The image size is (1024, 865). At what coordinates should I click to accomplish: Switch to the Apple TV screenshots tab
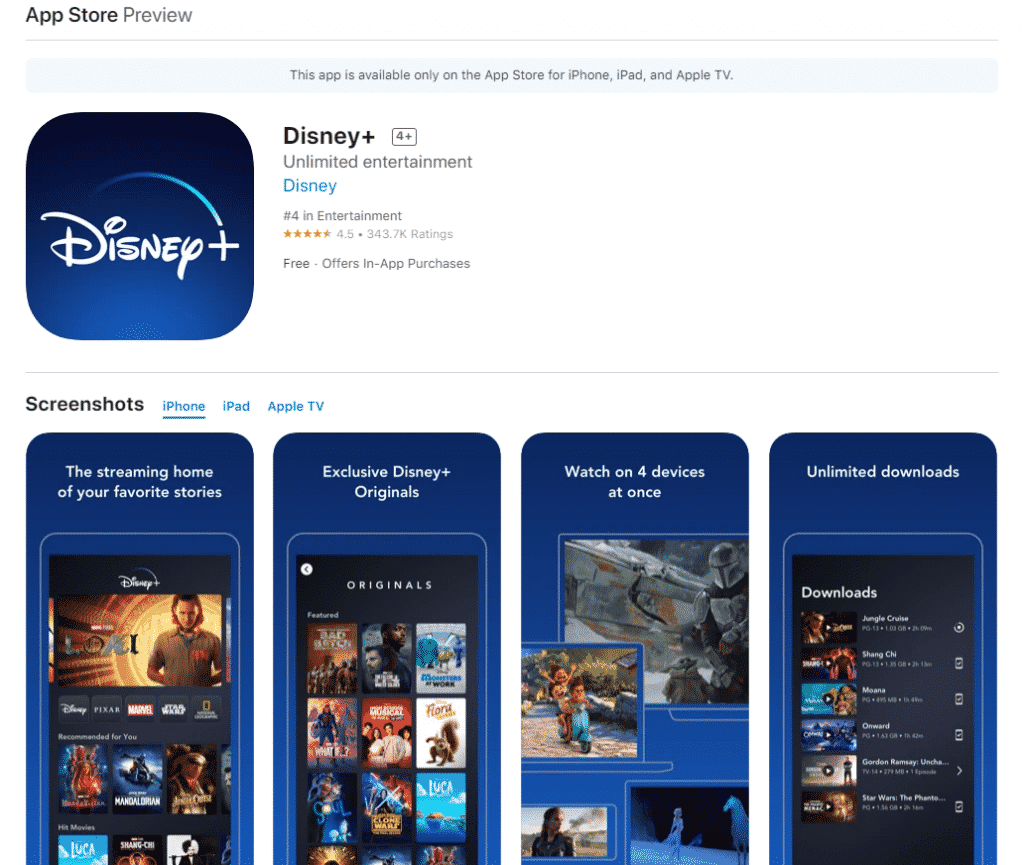(295, 406)
